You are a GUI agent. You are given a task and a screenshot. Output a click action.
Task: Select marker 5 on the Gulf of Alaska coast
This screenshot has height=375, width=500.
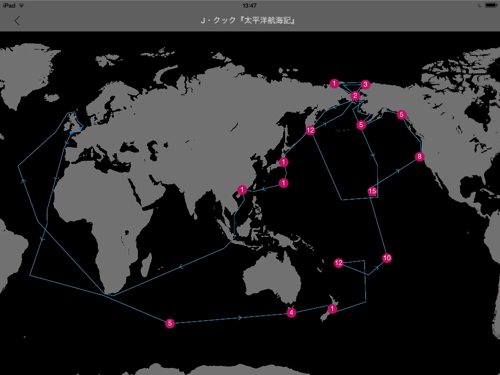coord(402,115)
